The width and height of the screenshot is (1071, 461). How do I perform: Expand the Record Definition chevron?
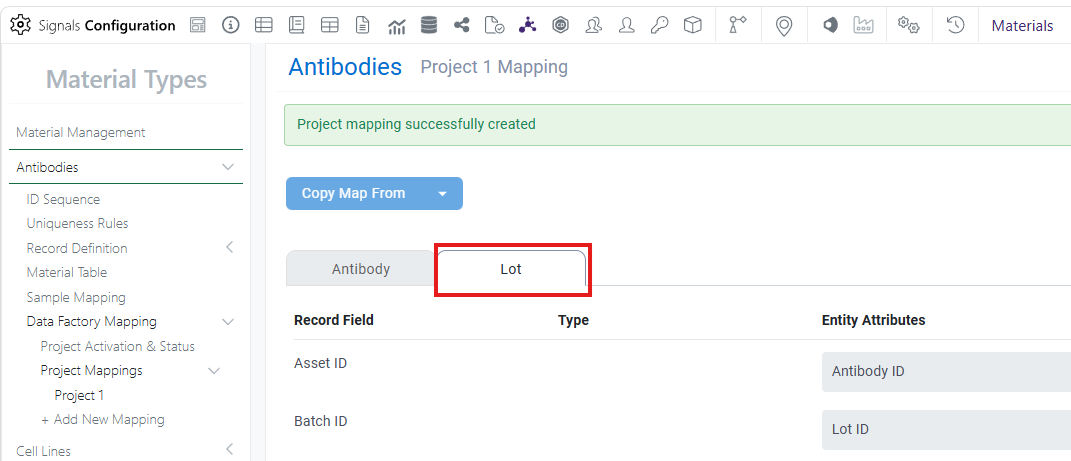230,247
